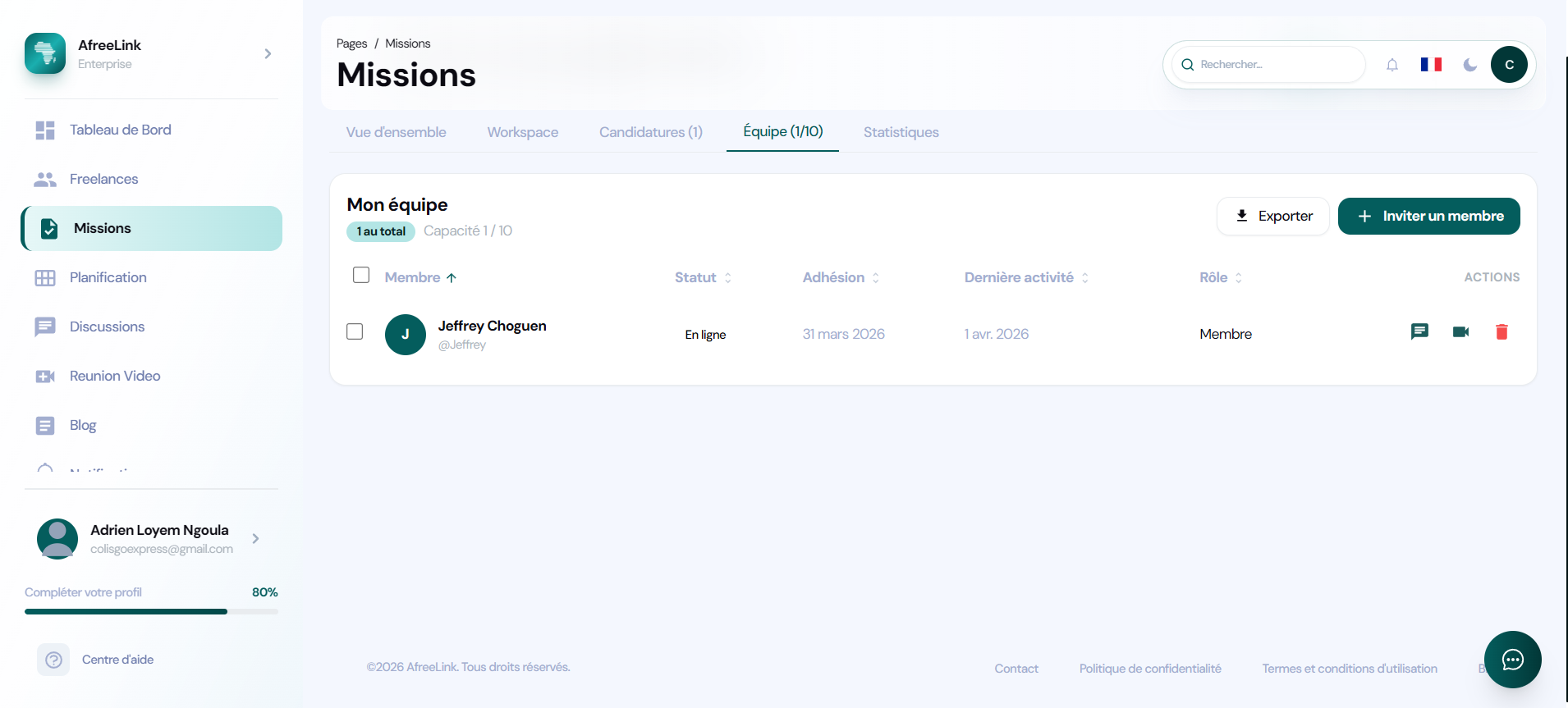Sort by Statut column
Viewport: 1568px width, 708px height.
[x=703, y=277]
